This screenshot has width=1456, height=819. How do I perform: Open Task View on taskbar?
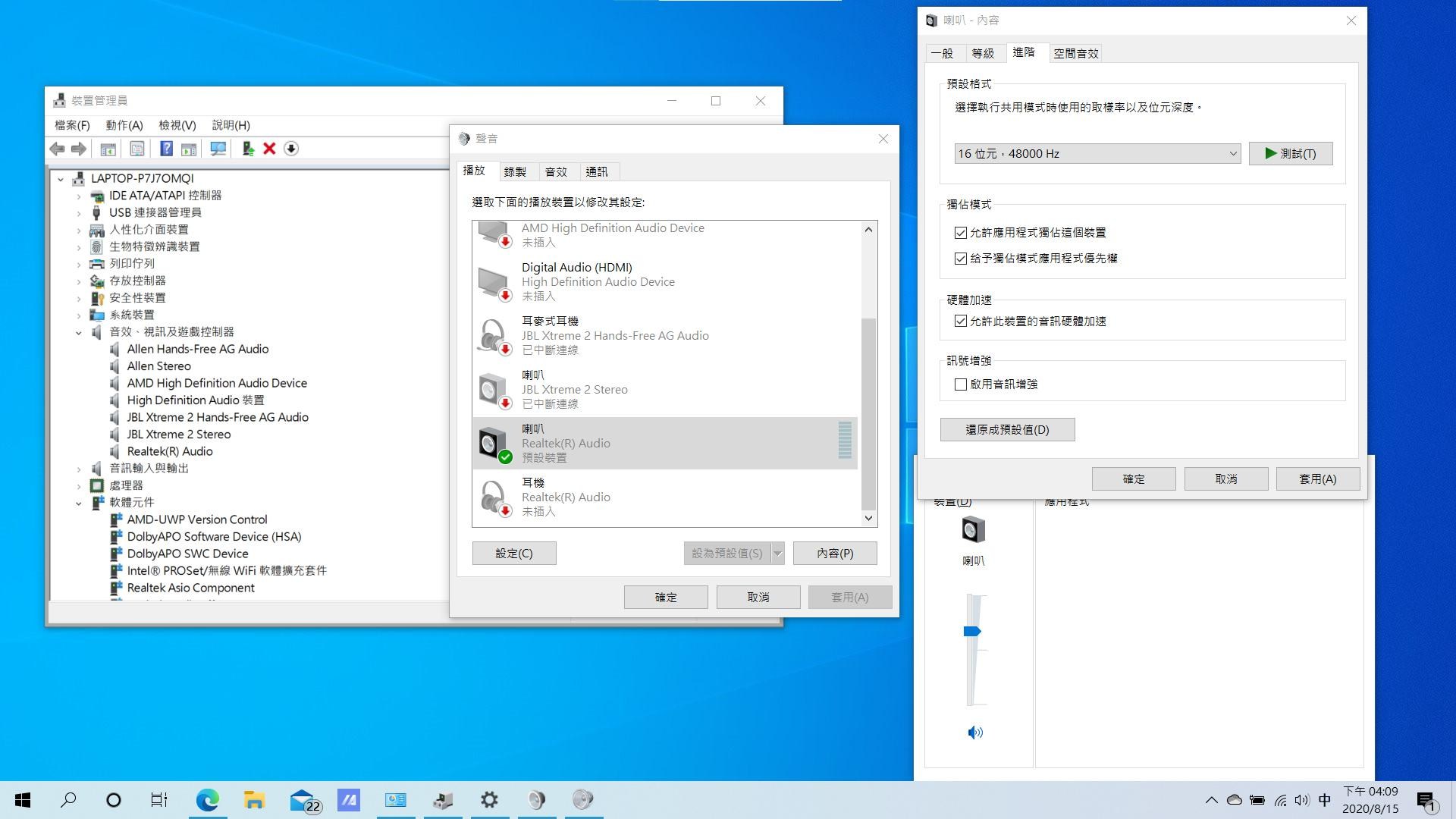pos(158,800)
